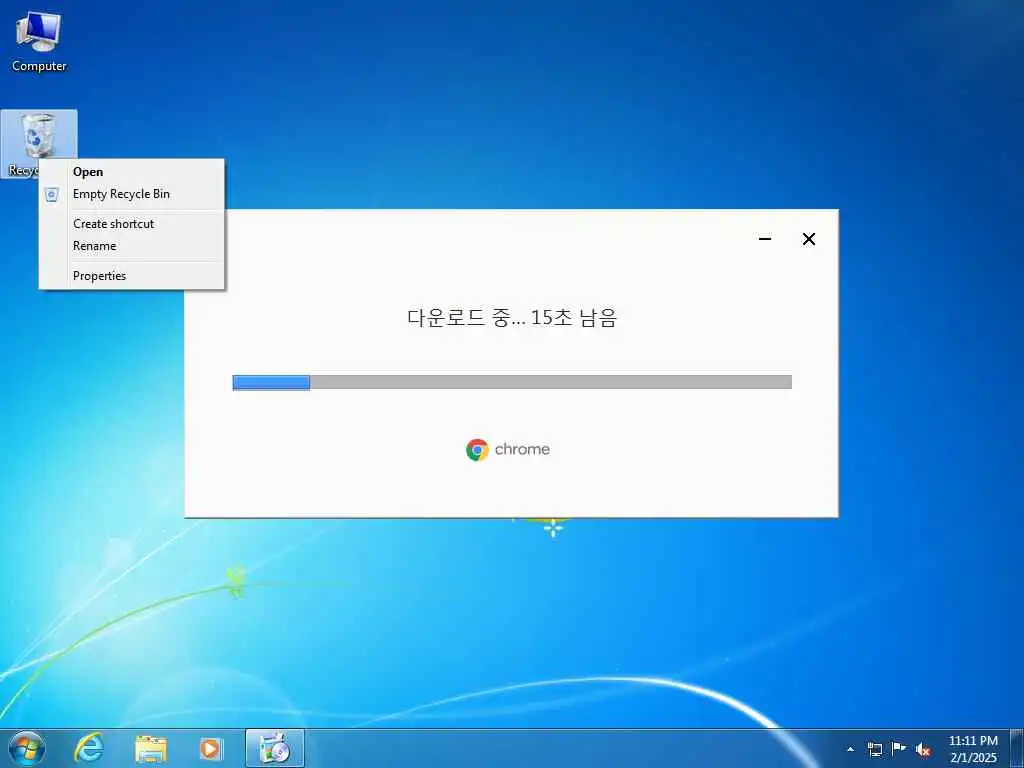Launch Internet Explorer from taskbar
Image resolution: width=1024 pixels, height=768 pixels.
[x=88, y=748]
